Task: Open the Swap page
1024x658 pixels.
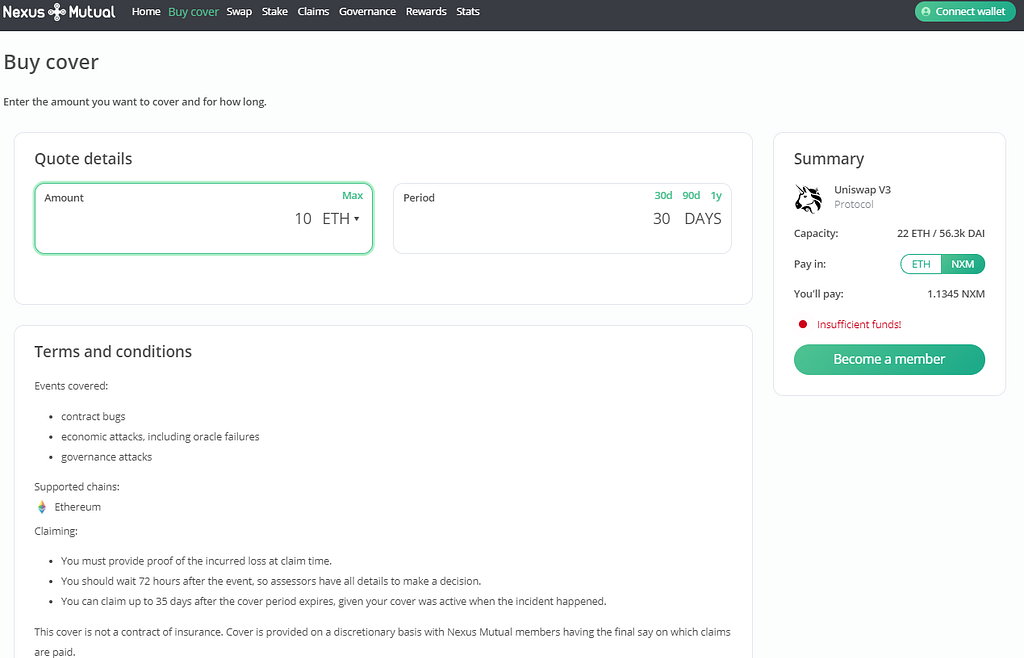Action: pos(239,12)
